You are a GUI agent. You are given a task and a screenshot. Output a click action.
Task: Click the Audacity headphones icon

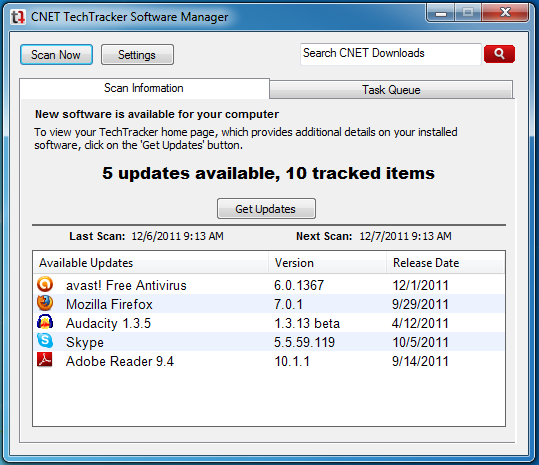(x=45, y=322)
